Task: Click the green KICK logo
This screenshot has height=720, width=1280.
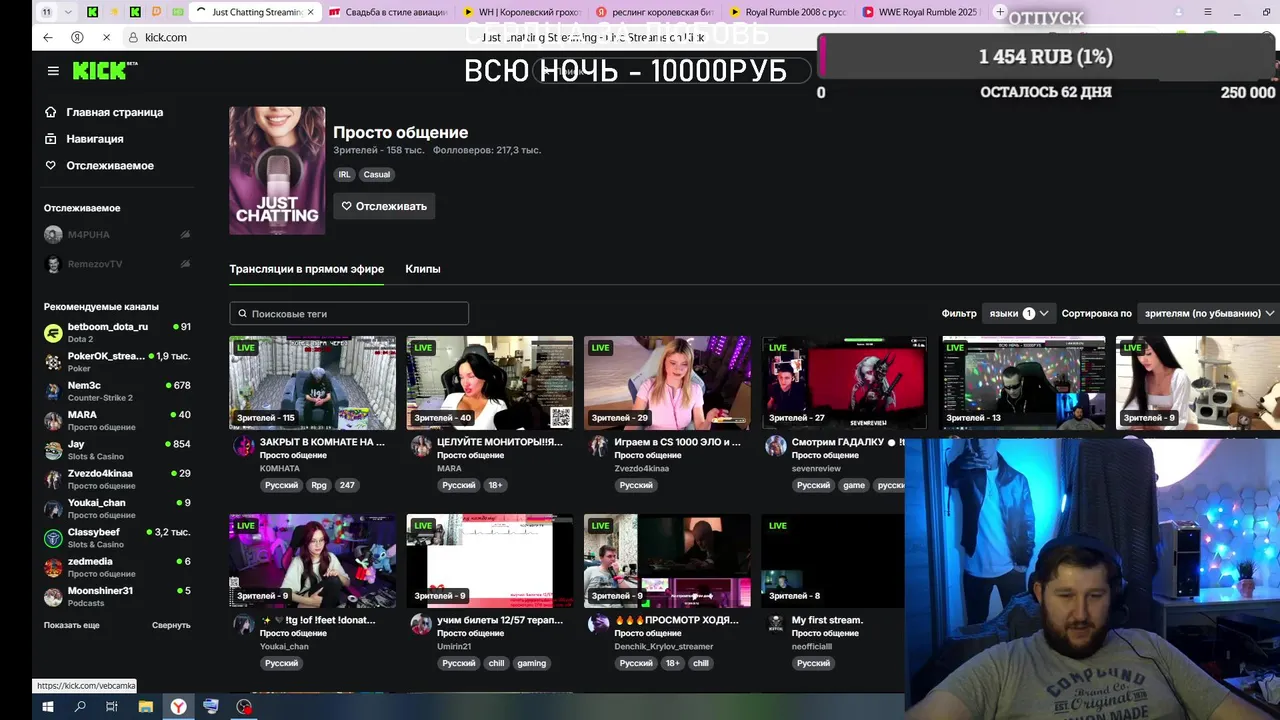Action: pyautogui.click(x=100, y=71)
